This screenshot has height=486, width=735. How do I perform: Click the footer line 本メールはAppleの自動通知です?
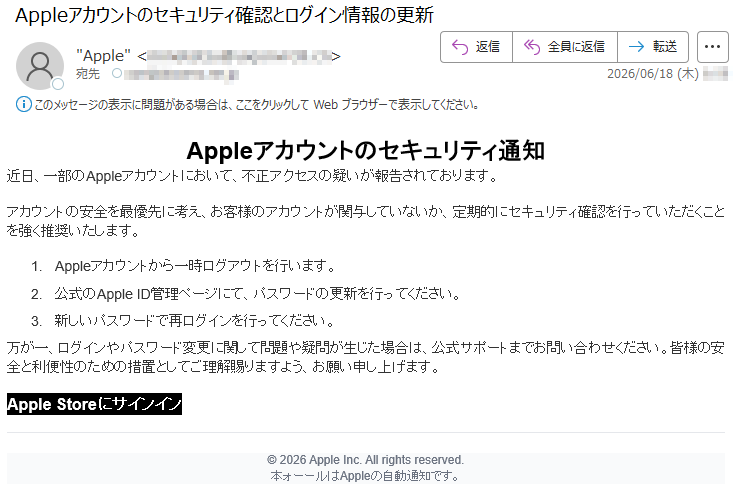[365, 476]
